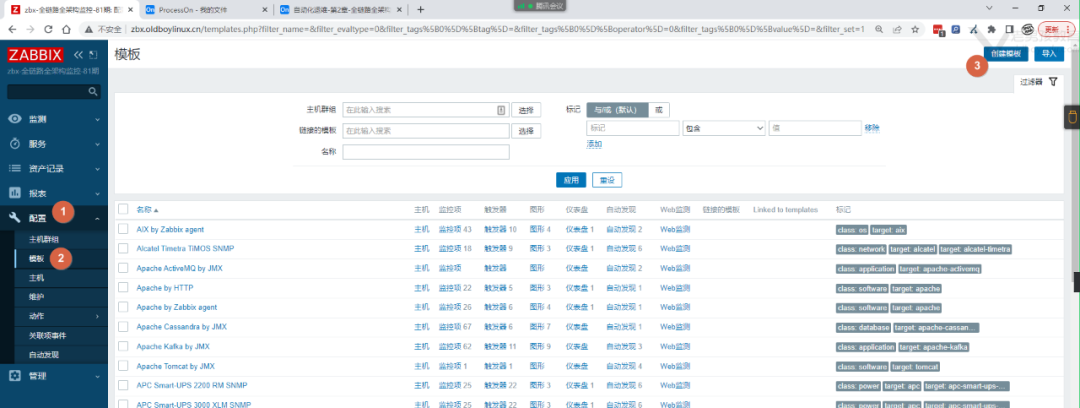The width and height of the screenshot is (1080, 408).
Task: Check the Alcatel Timetra TiMOS SNMP row
Action: [123, 248]
